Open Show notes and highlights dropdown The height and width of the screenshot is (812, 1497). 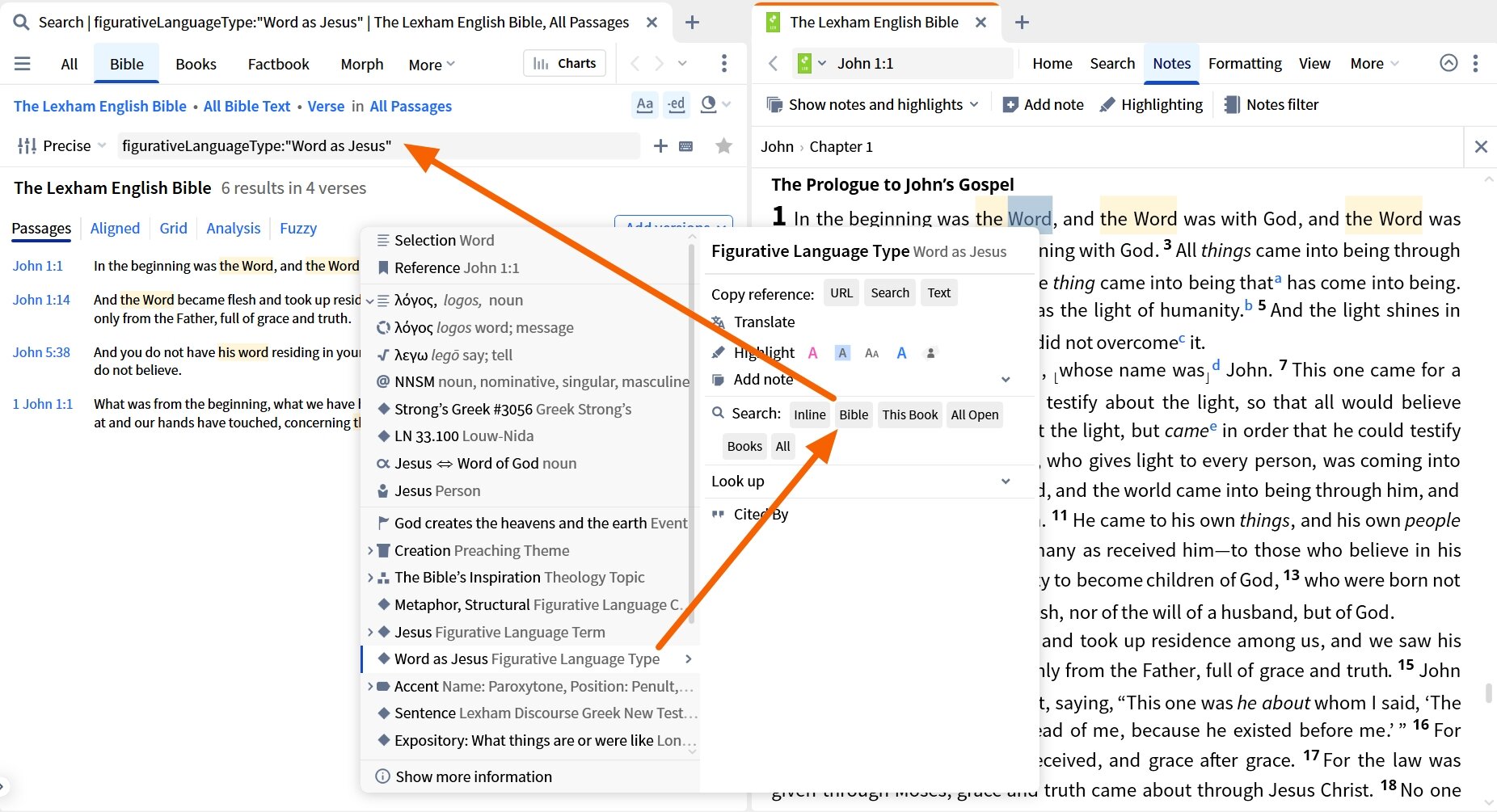pos(872,104)
